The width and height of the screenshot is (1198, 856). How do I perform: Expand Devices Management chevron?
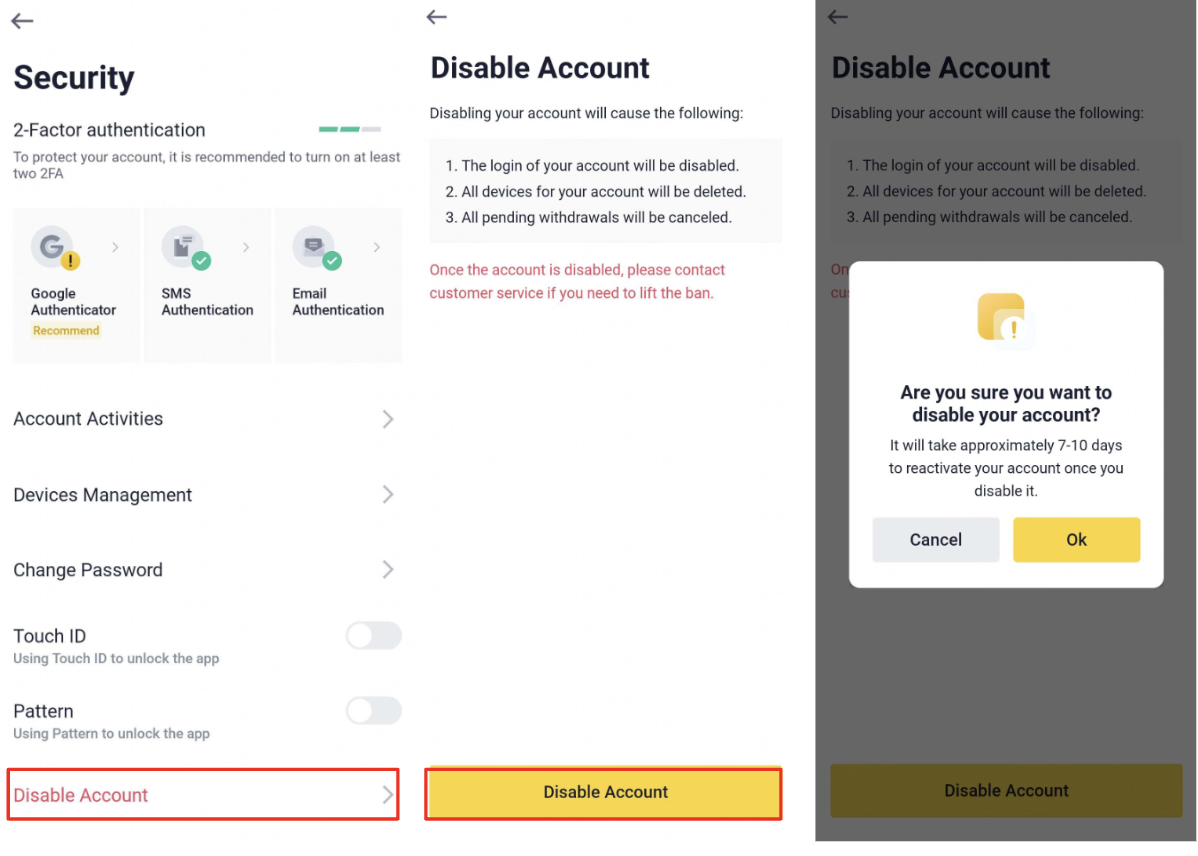click(x=388, y=495)
